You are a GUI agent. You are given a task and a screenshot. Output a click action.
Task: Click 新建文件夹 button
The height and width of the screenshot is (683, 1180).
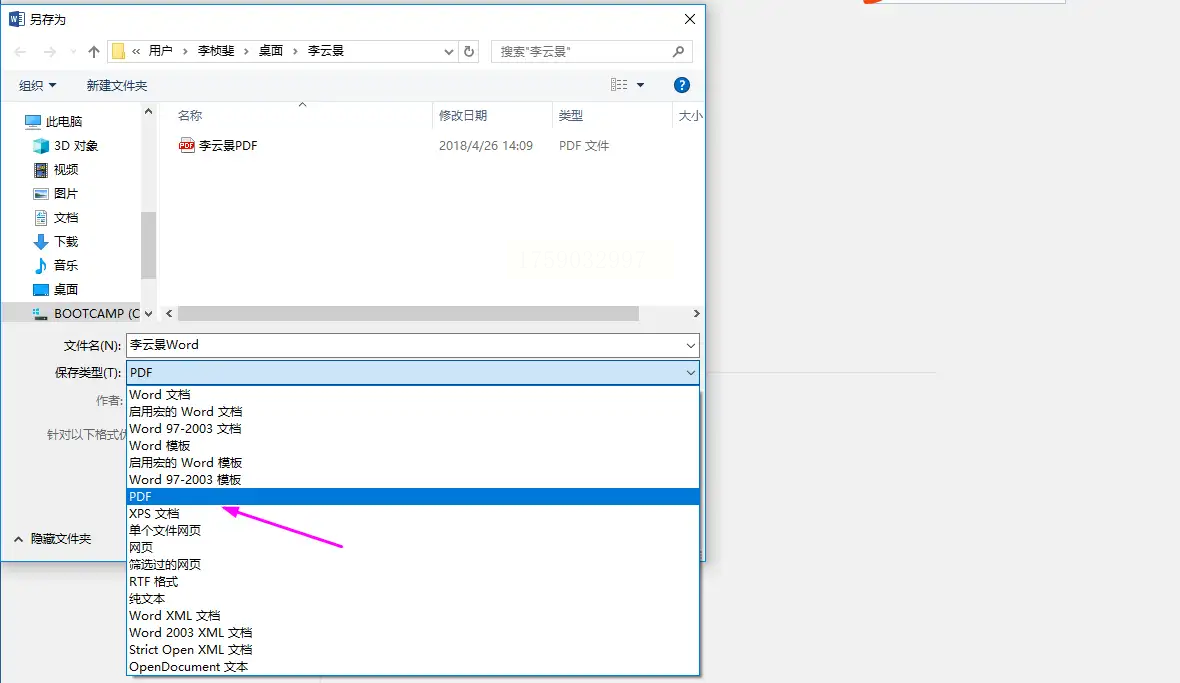[x=117, y=86]
